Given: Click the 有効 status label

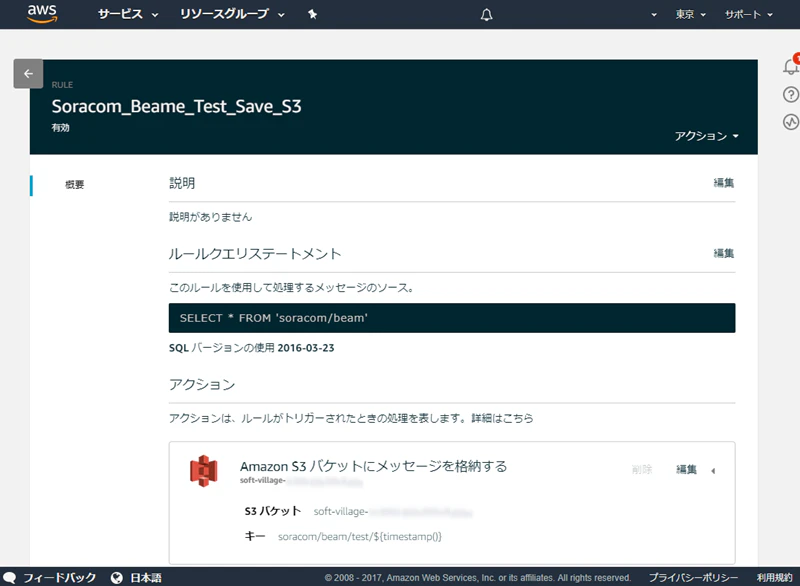Looking at the screenshot, I should pyautogui.click(x=60, y=128).
